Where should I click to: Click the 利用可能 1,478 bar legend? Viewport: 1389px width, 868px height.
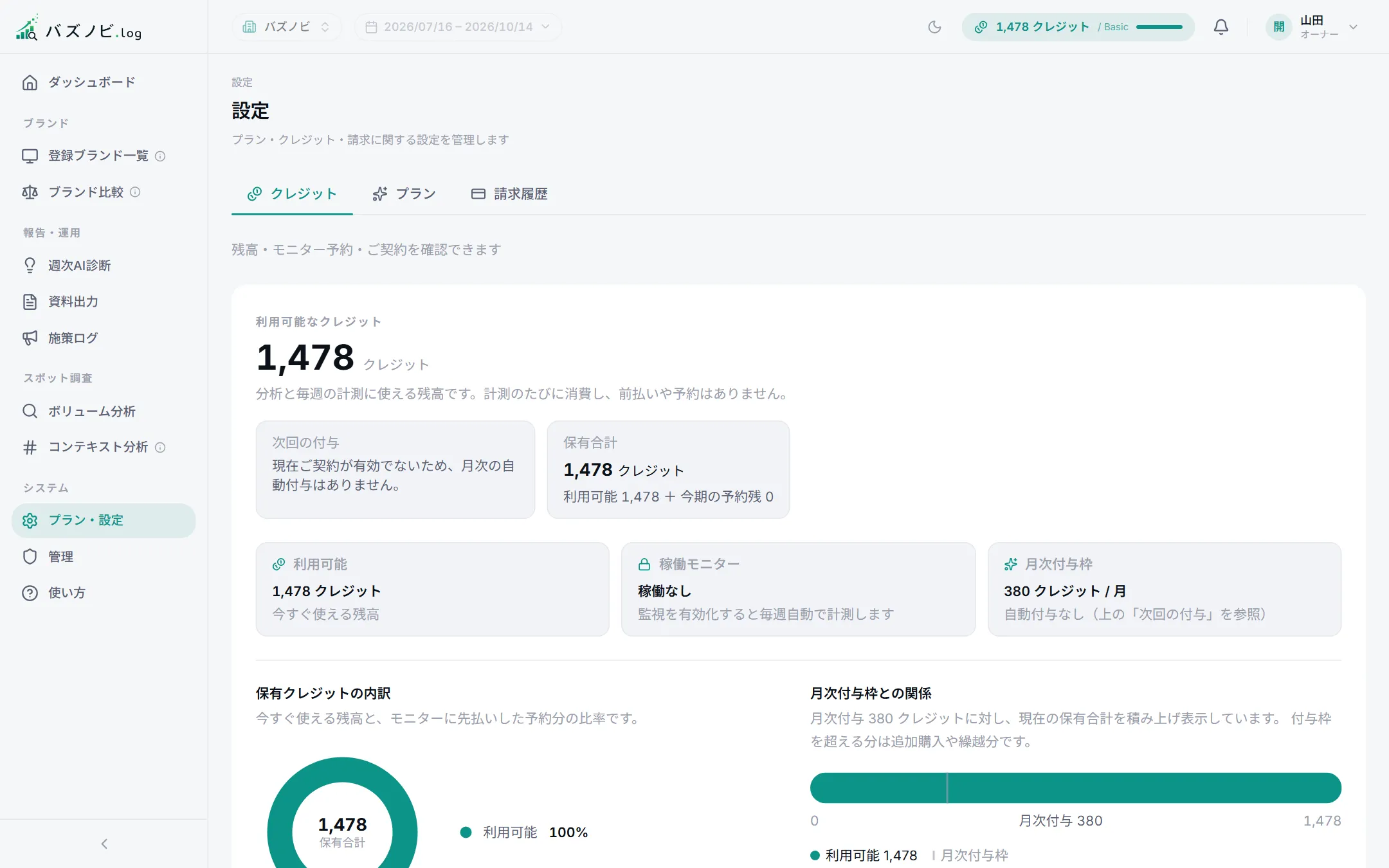tap(864, 856)
